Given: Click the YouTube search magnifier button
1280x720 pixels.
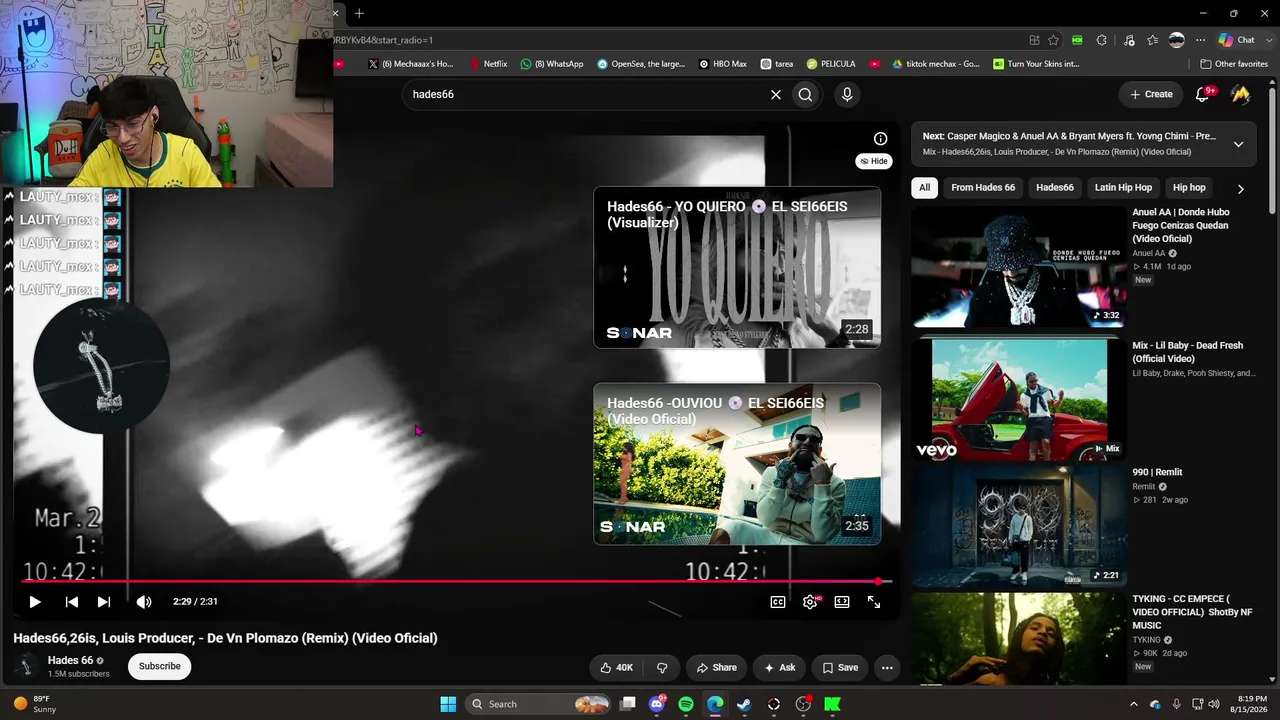Looking at the screenshot, I should (805, 94).
